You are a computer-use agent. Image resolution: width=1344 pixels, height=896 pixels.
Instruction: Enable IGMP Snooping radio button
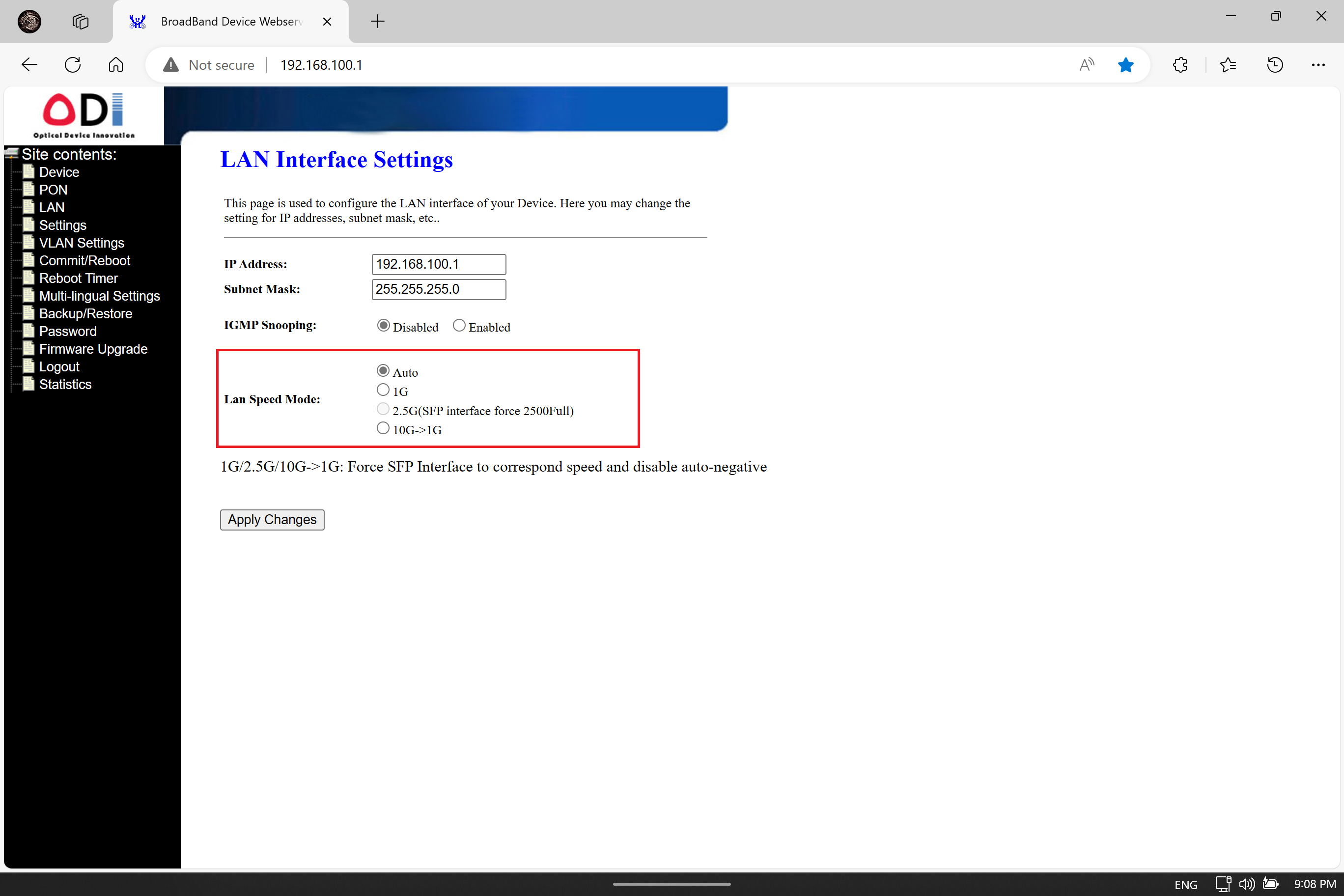[459, 326]
